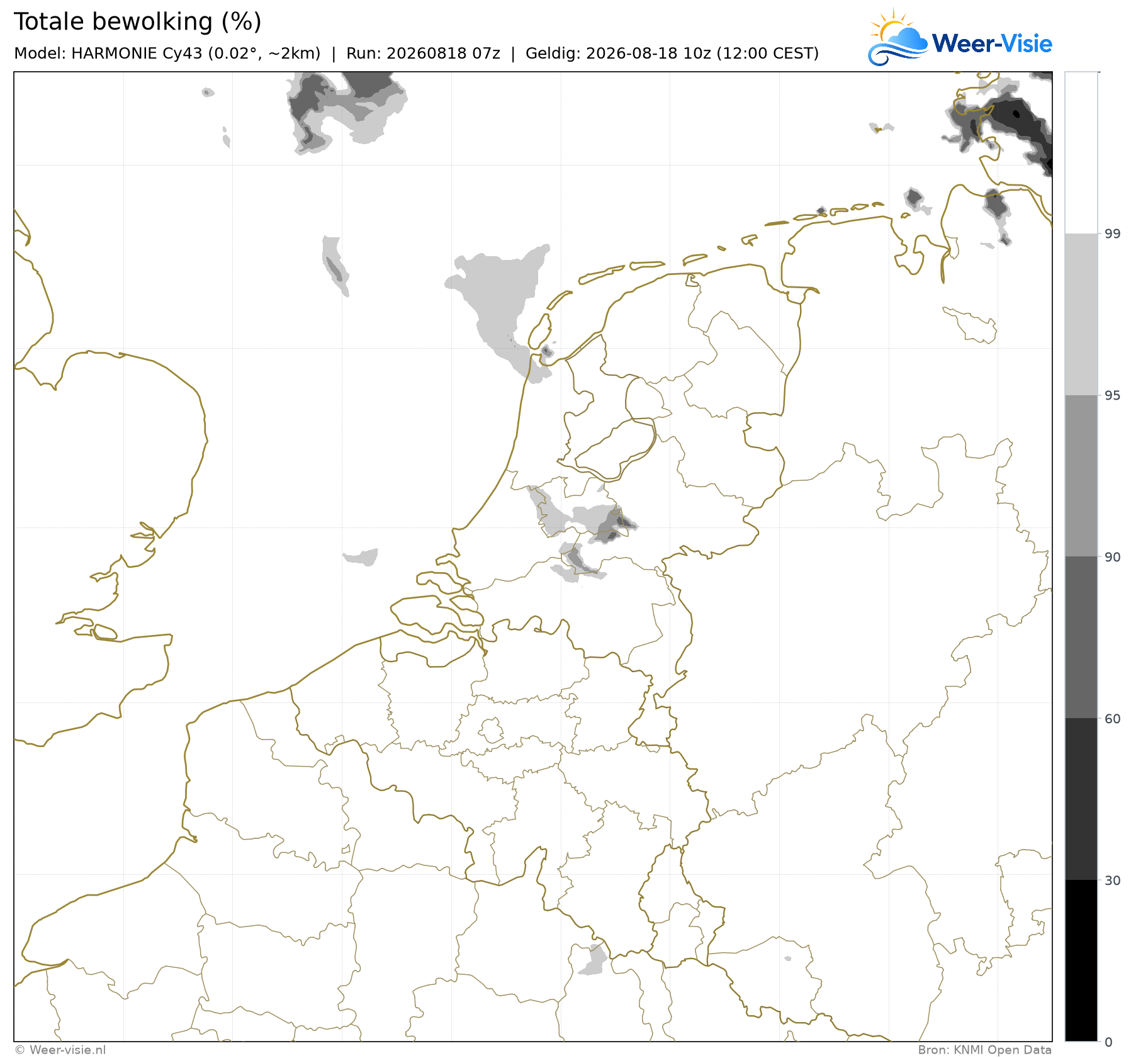1148x1058 pixels.
Task: Click the Totale bewolking (%) title
Action: coord(138,21)
